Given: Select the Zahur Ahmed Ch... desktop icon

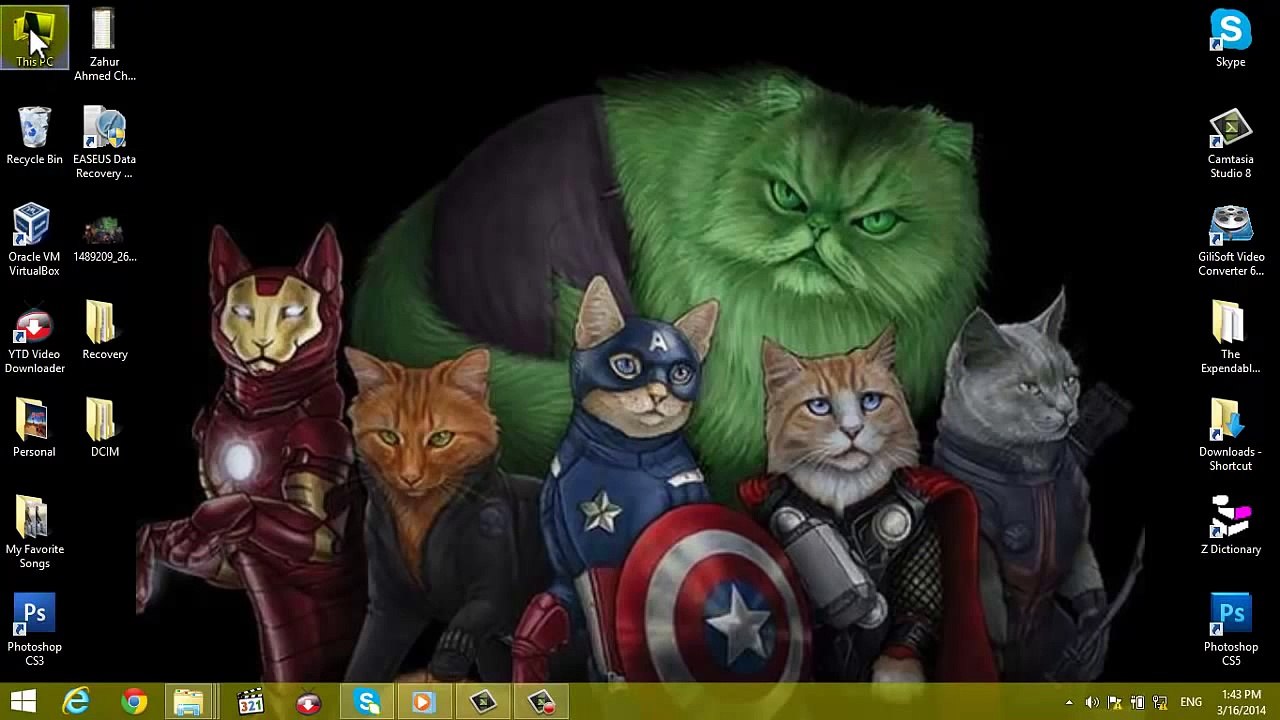Looking at the screenshot, I should 104,45.
